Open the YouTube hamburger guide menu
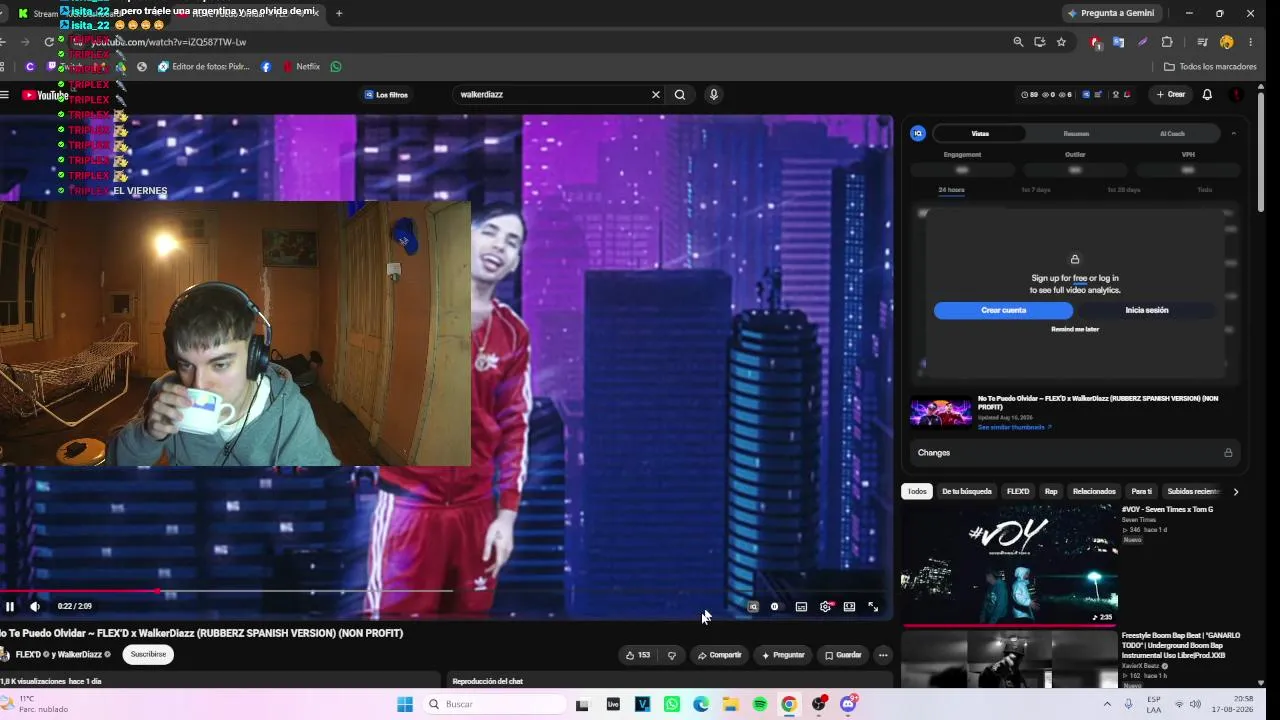This screenshot has width=1280, height=720. click(x=5, y=95)
